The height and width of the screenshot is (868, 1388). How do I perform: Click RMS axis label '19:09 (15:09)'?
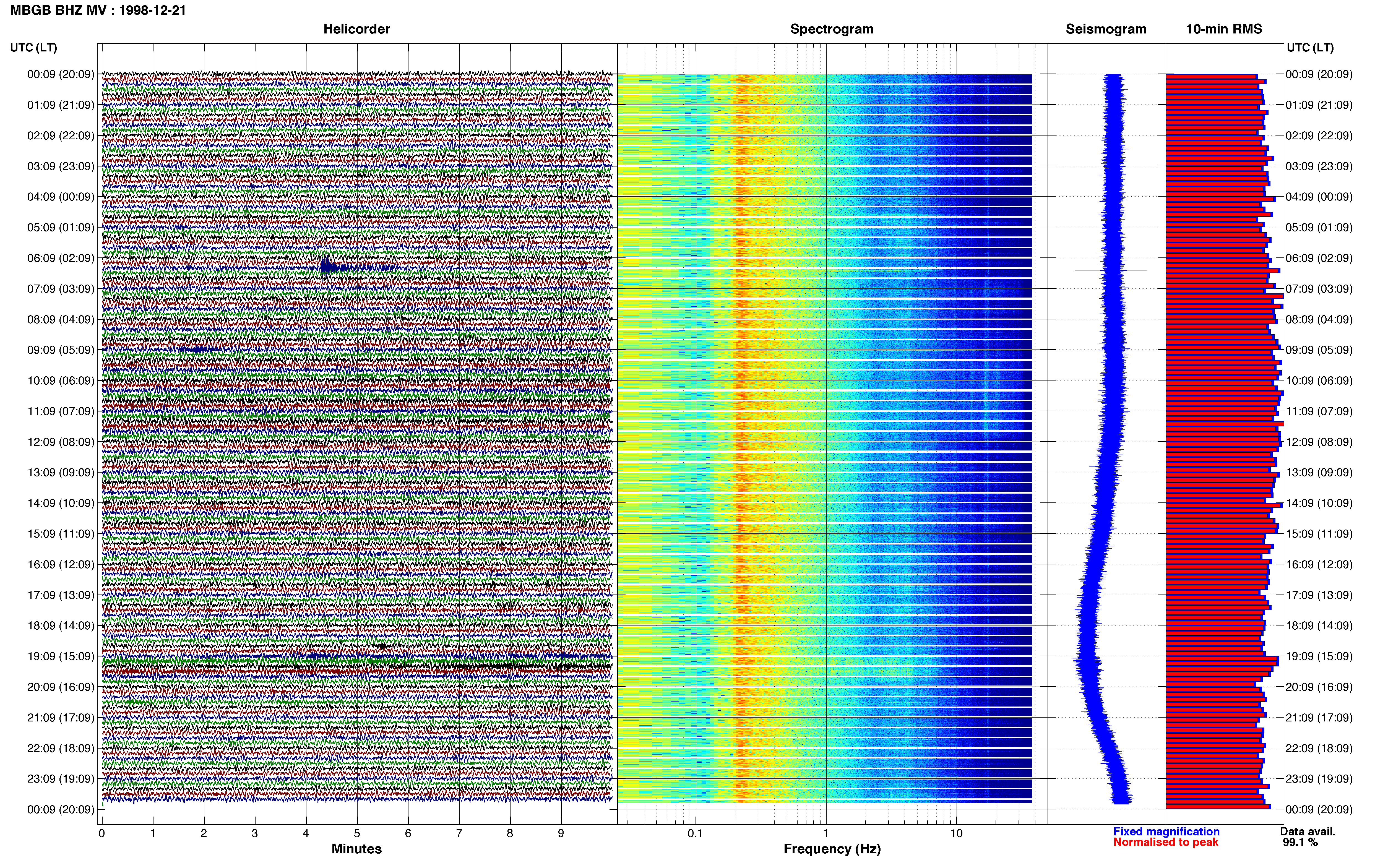pyautogui.click(x=1319, y=656)
